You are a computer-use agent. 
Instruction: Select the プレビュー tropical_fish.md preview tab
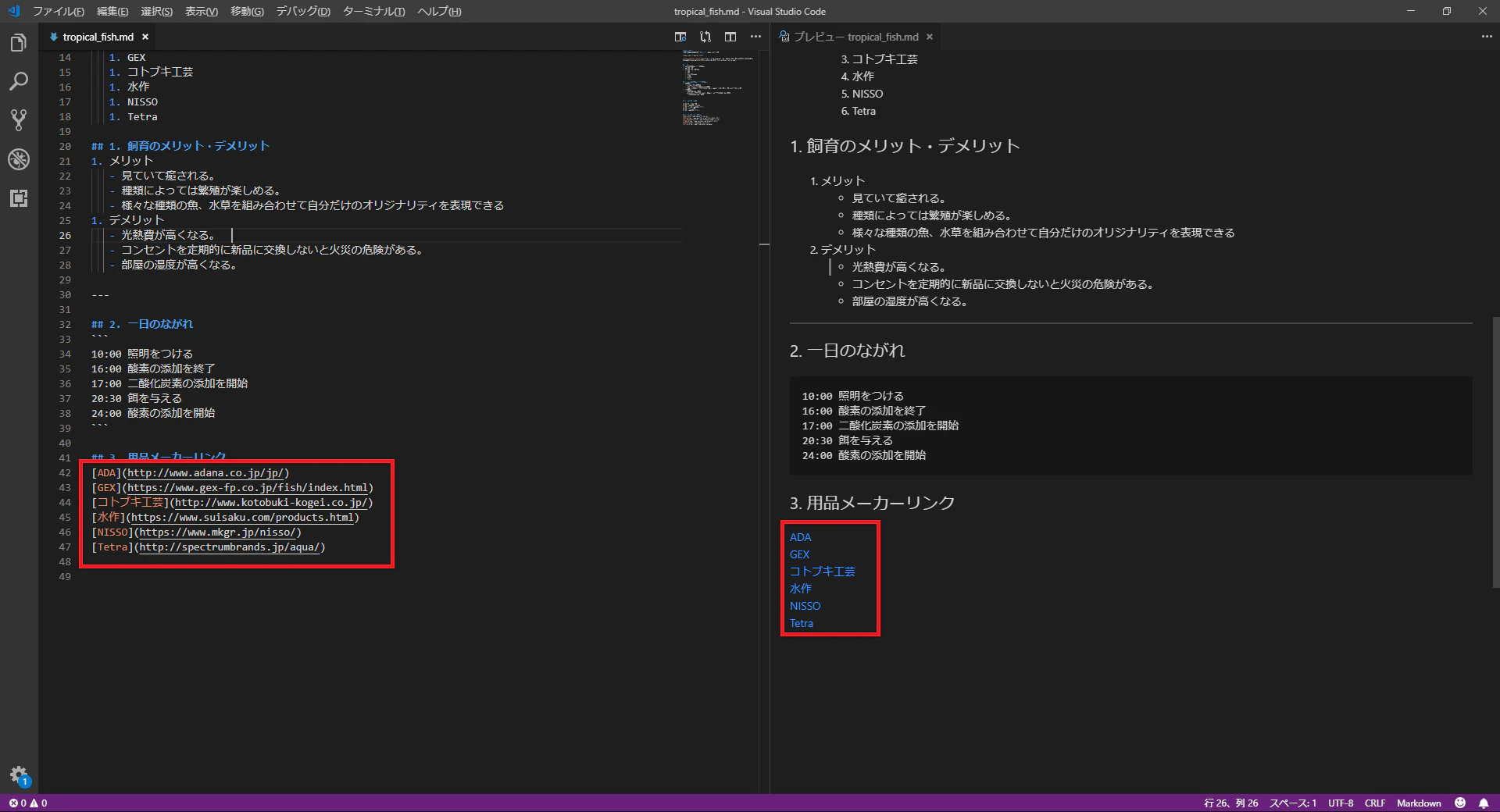[855, 37]
